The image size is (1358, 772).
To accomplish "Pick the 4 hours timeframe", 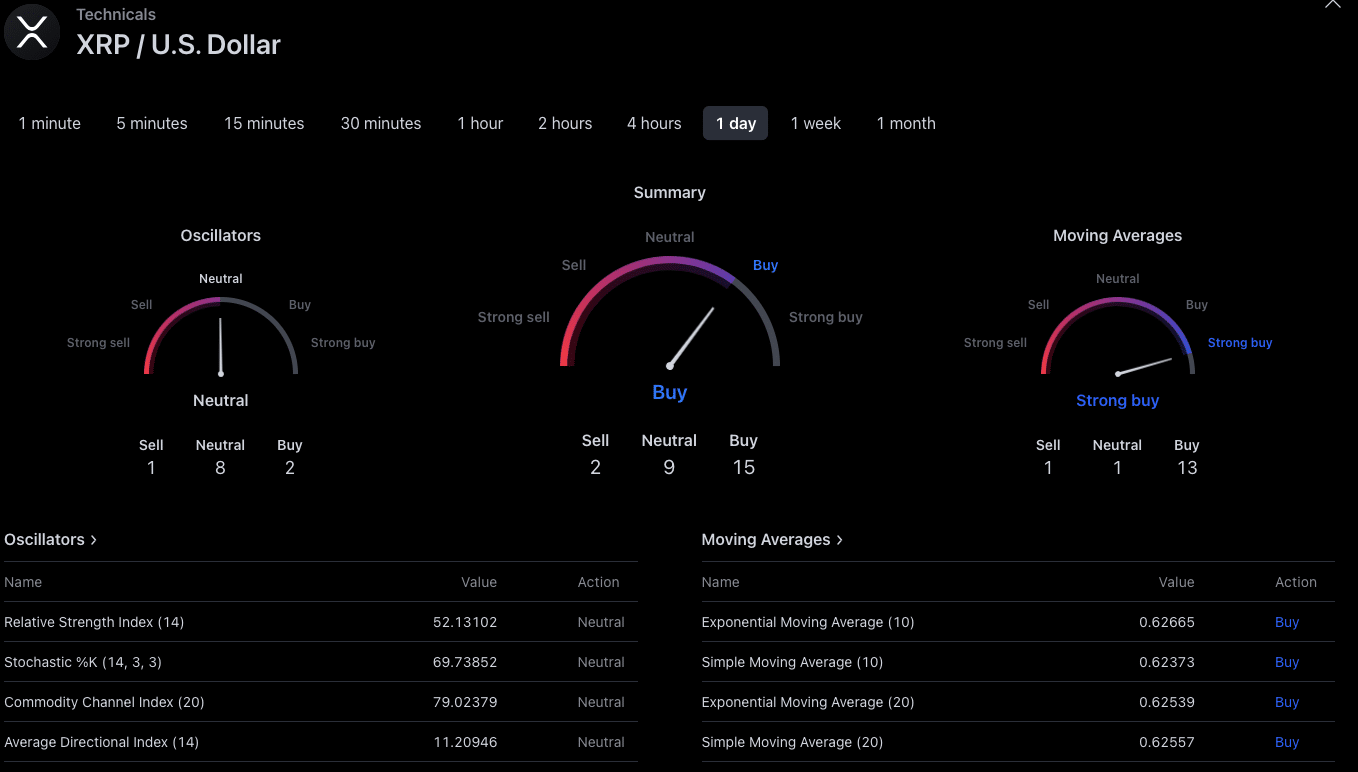I will click(x=654, y=123).
